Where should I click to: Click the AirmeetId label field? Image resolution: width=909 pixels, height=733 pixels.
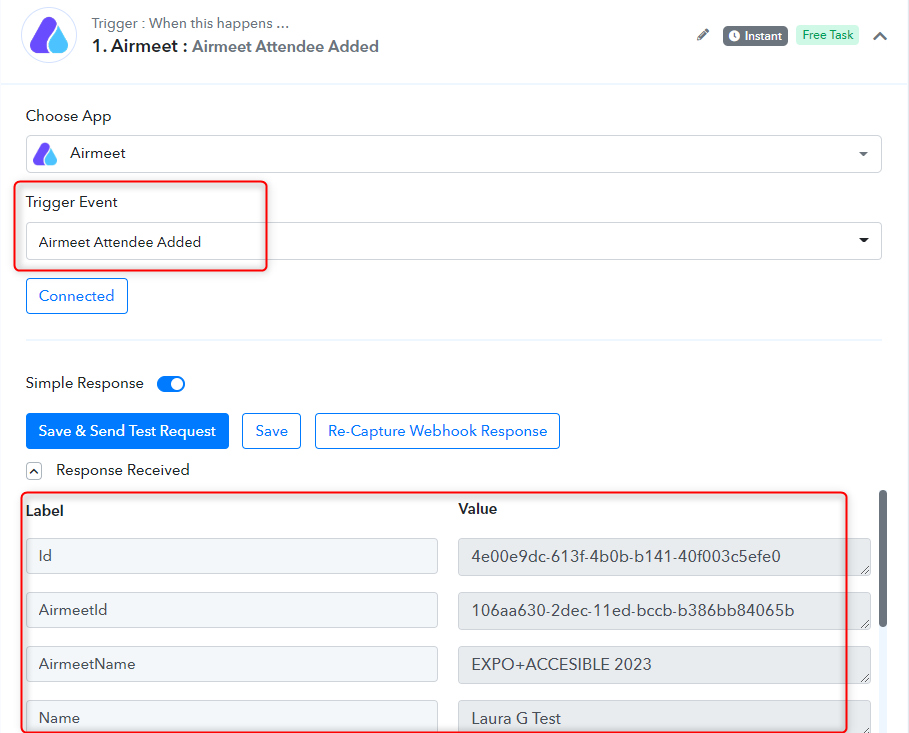tap(231, 610)
